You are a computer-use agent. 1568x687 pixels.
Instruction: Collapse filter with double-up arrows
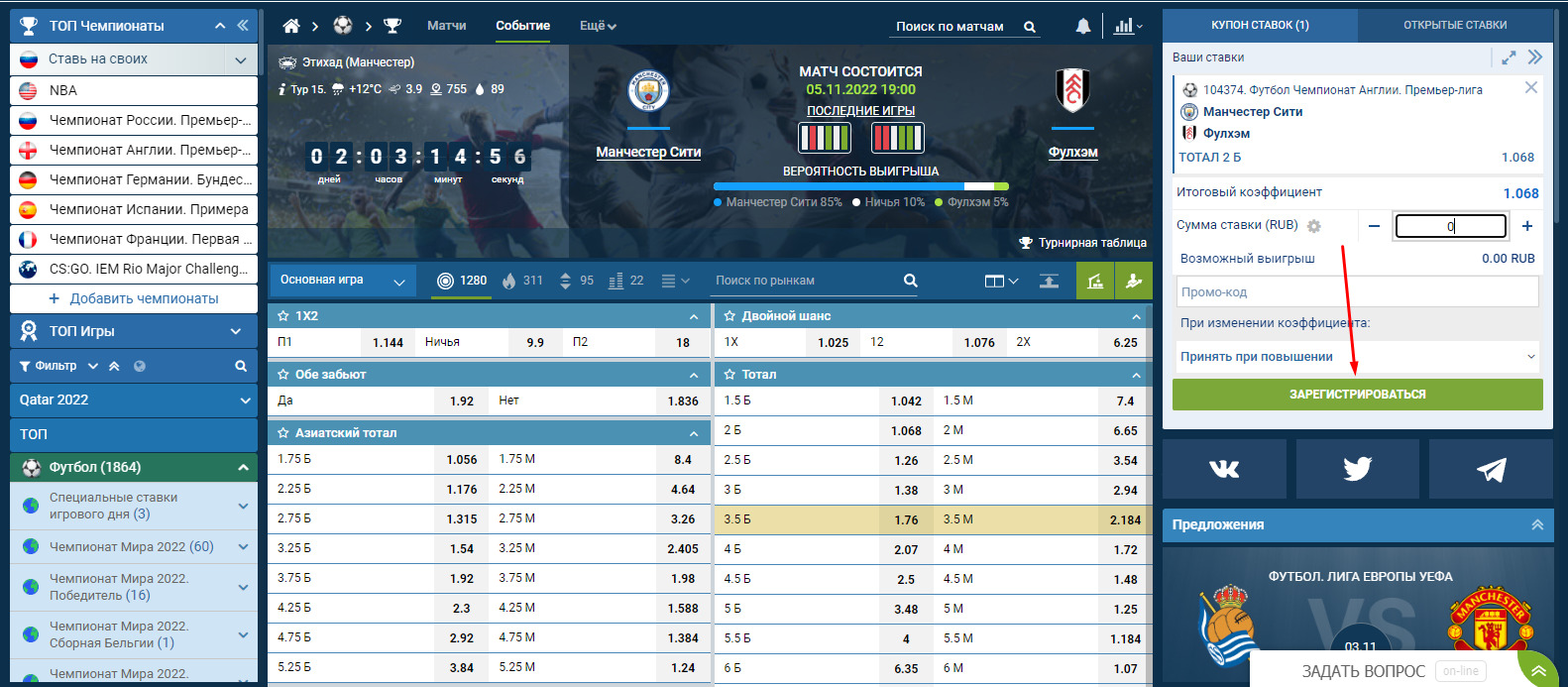click(x=114, y=366)
